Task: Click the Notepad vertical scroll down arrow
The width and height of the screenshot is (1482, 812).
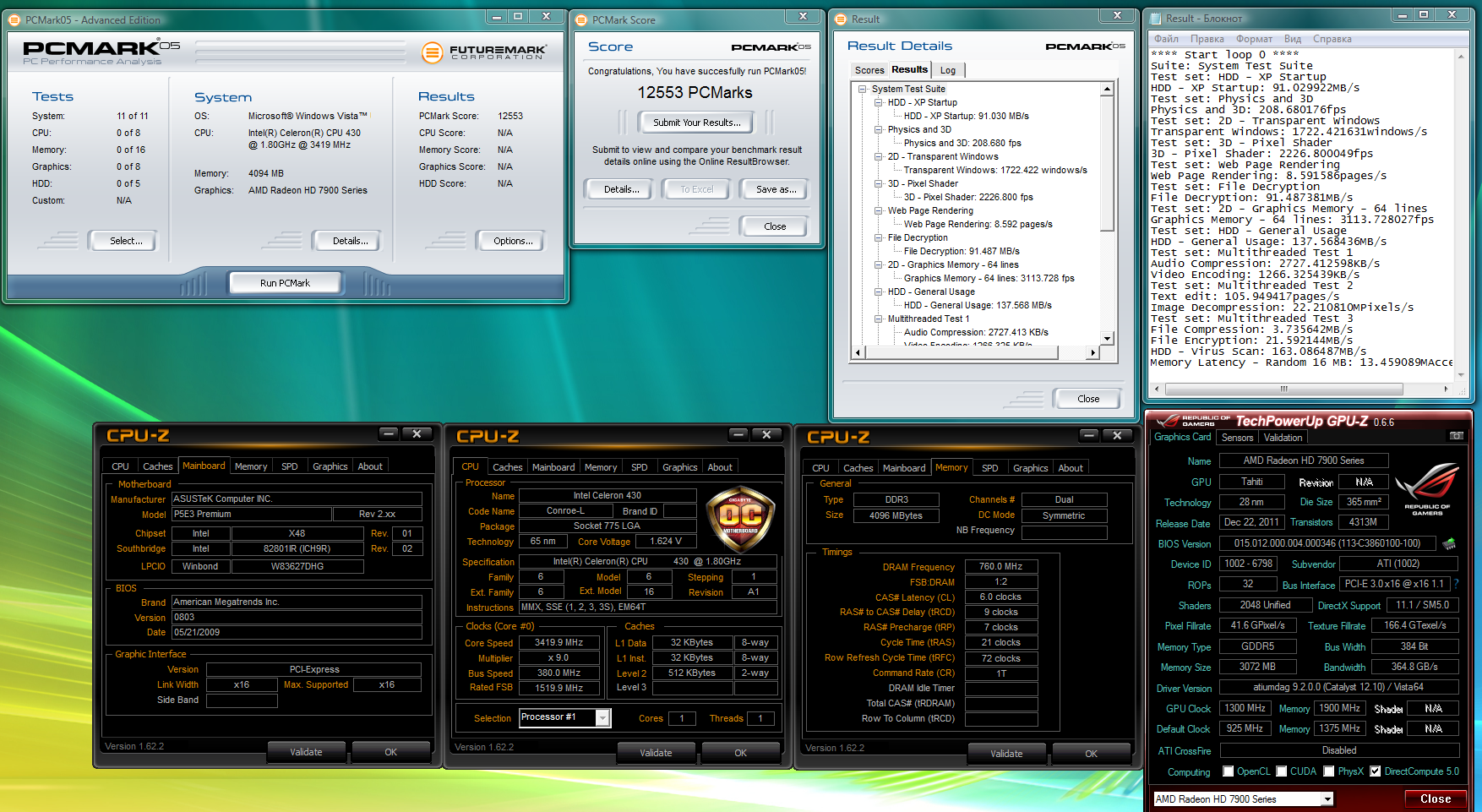Action: tap(1460, 373)
